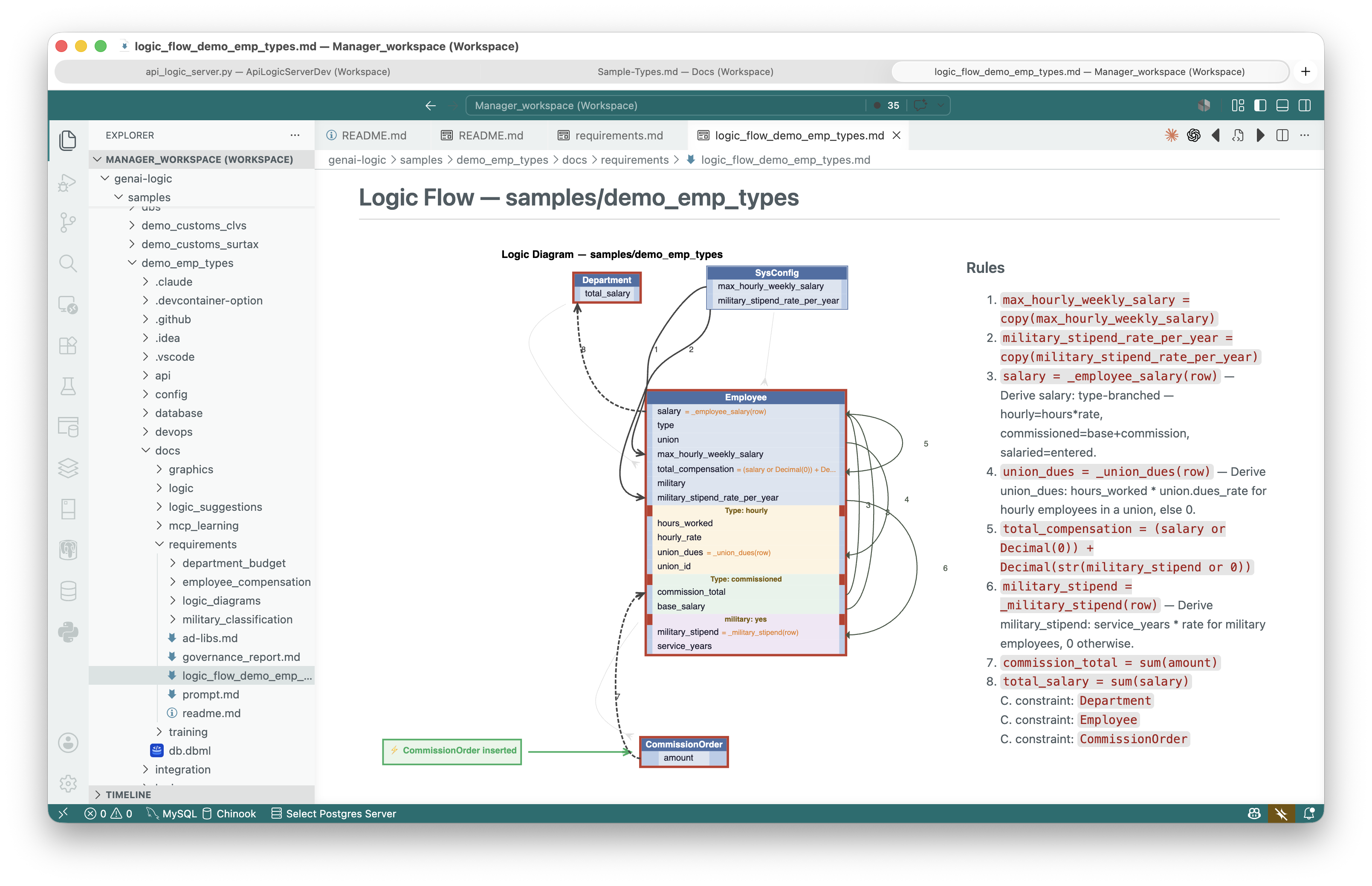The image size is (1372, 886).
Task: Expand the TIMELINE section
Action: click(128, 794)
